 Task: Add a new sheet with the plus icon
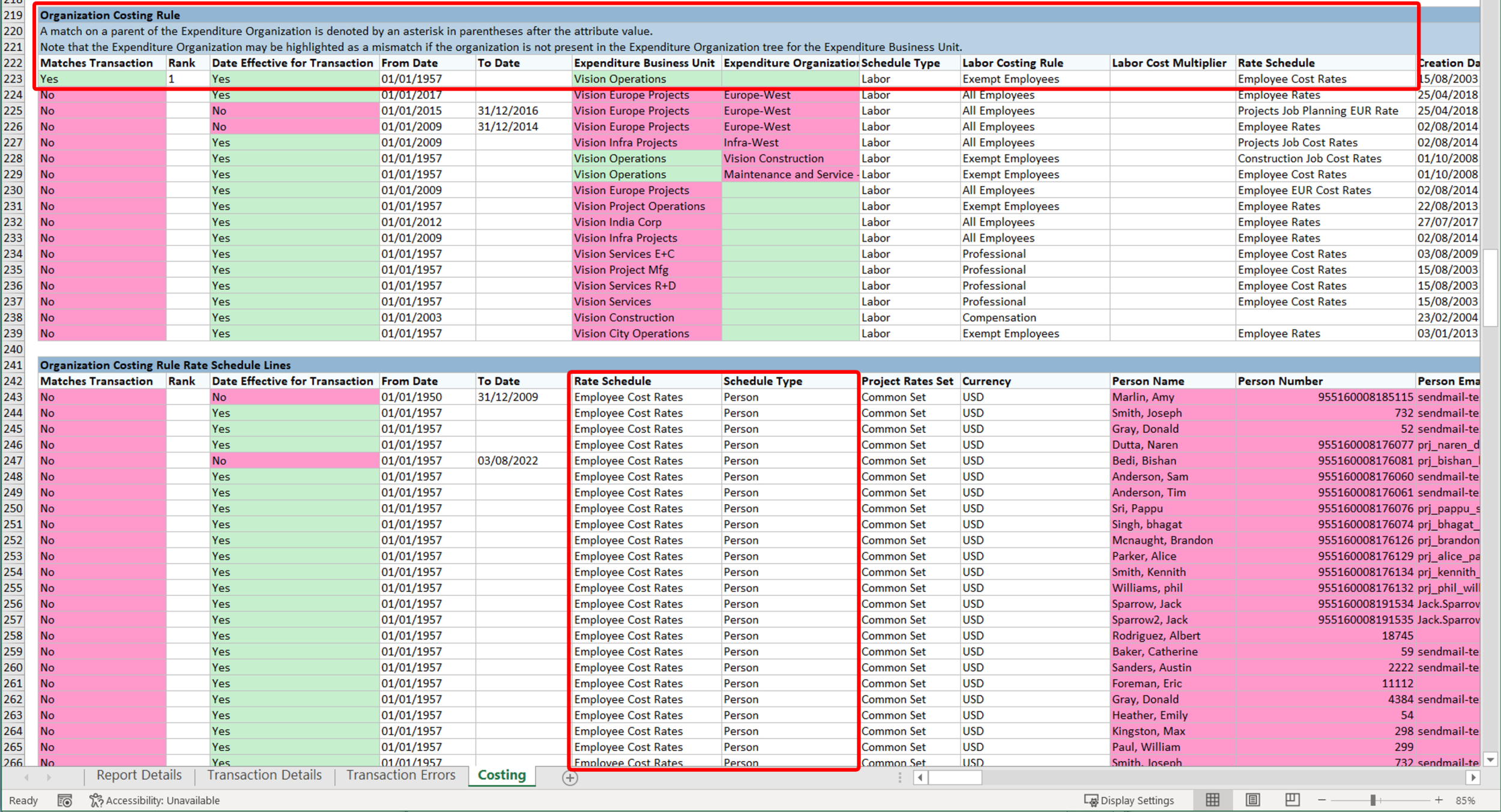point(570,778)
